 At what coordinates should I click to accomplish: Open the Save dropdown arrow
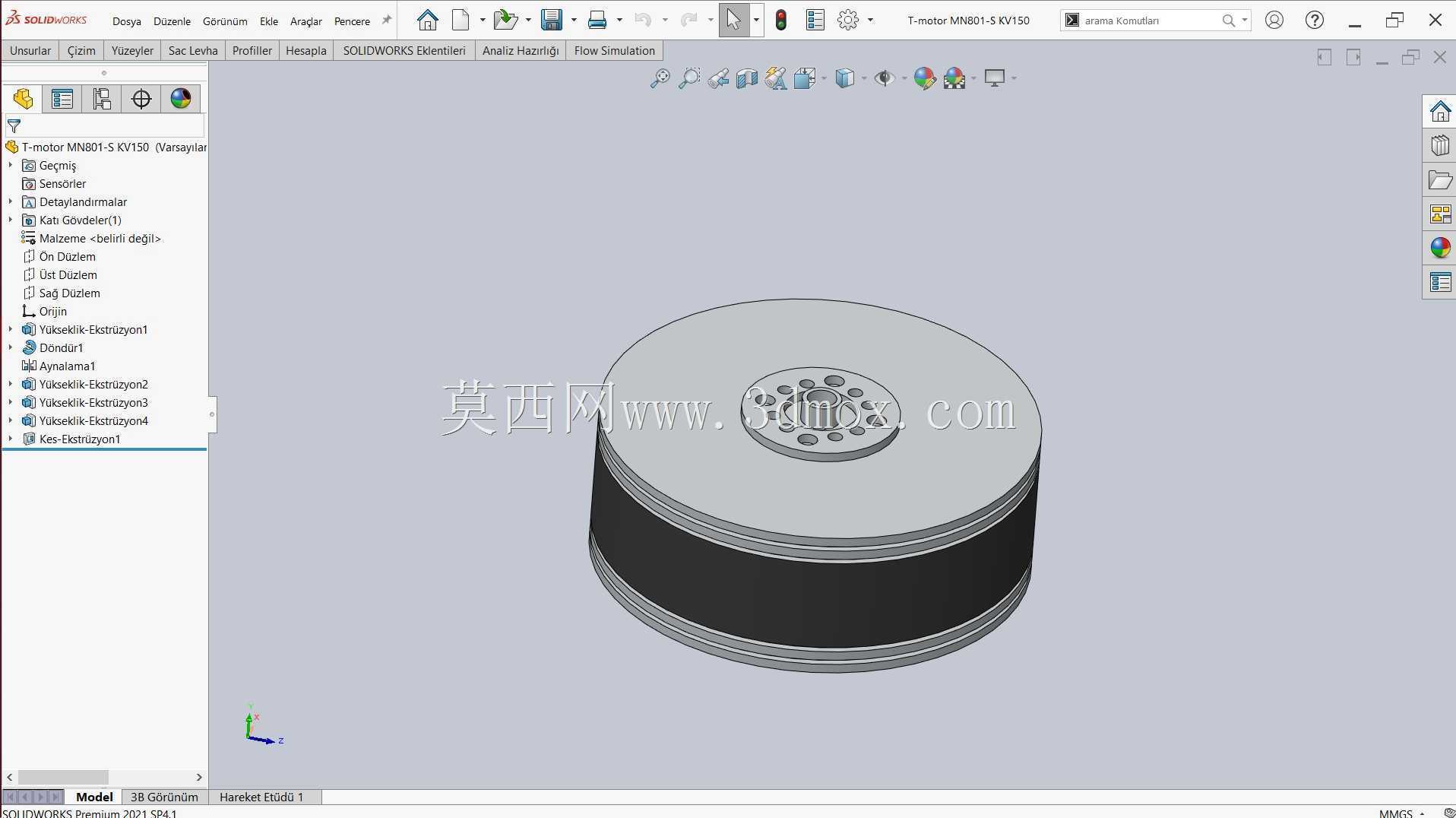[x=574, y=20]
